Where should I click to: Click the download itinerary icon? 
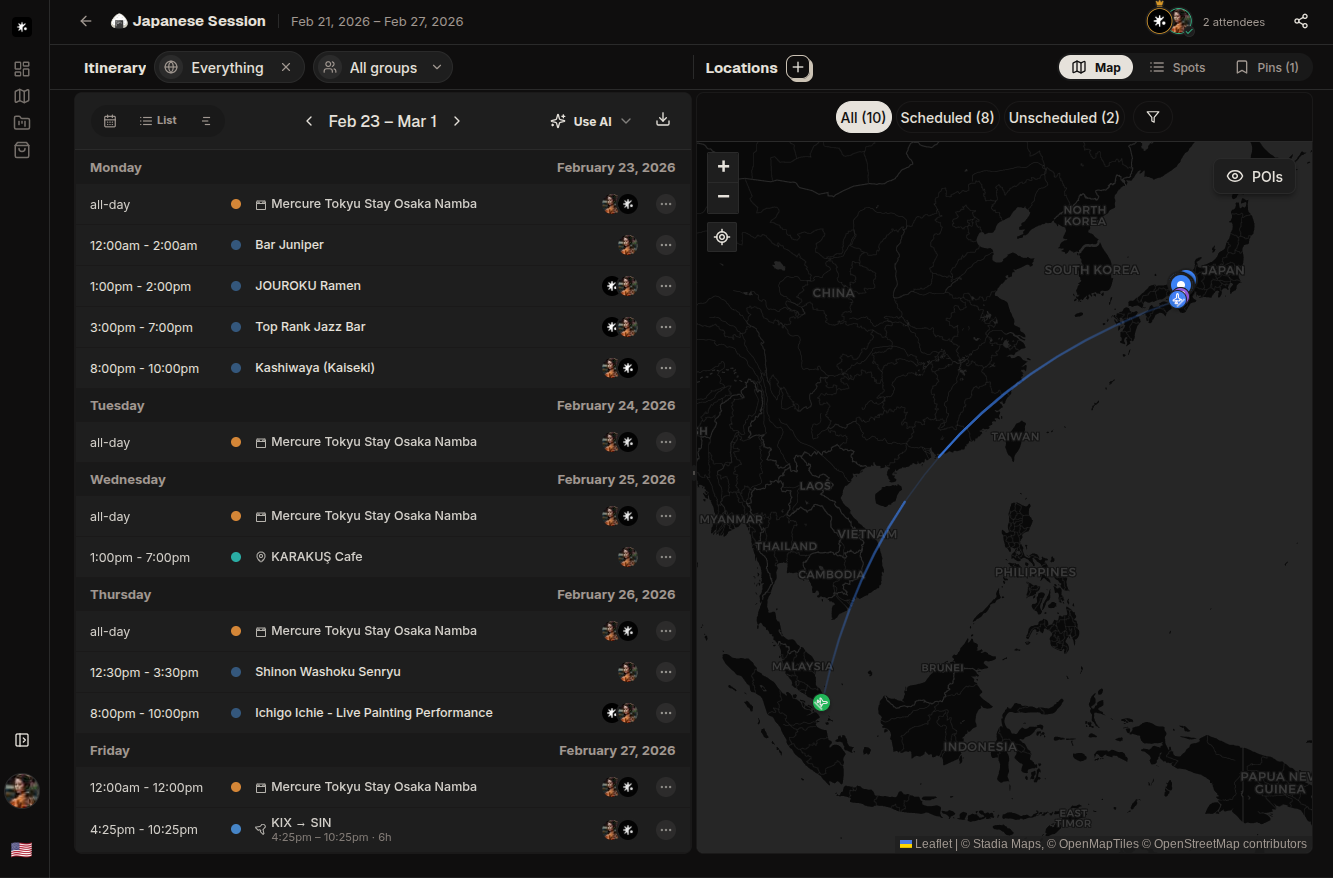662,120
